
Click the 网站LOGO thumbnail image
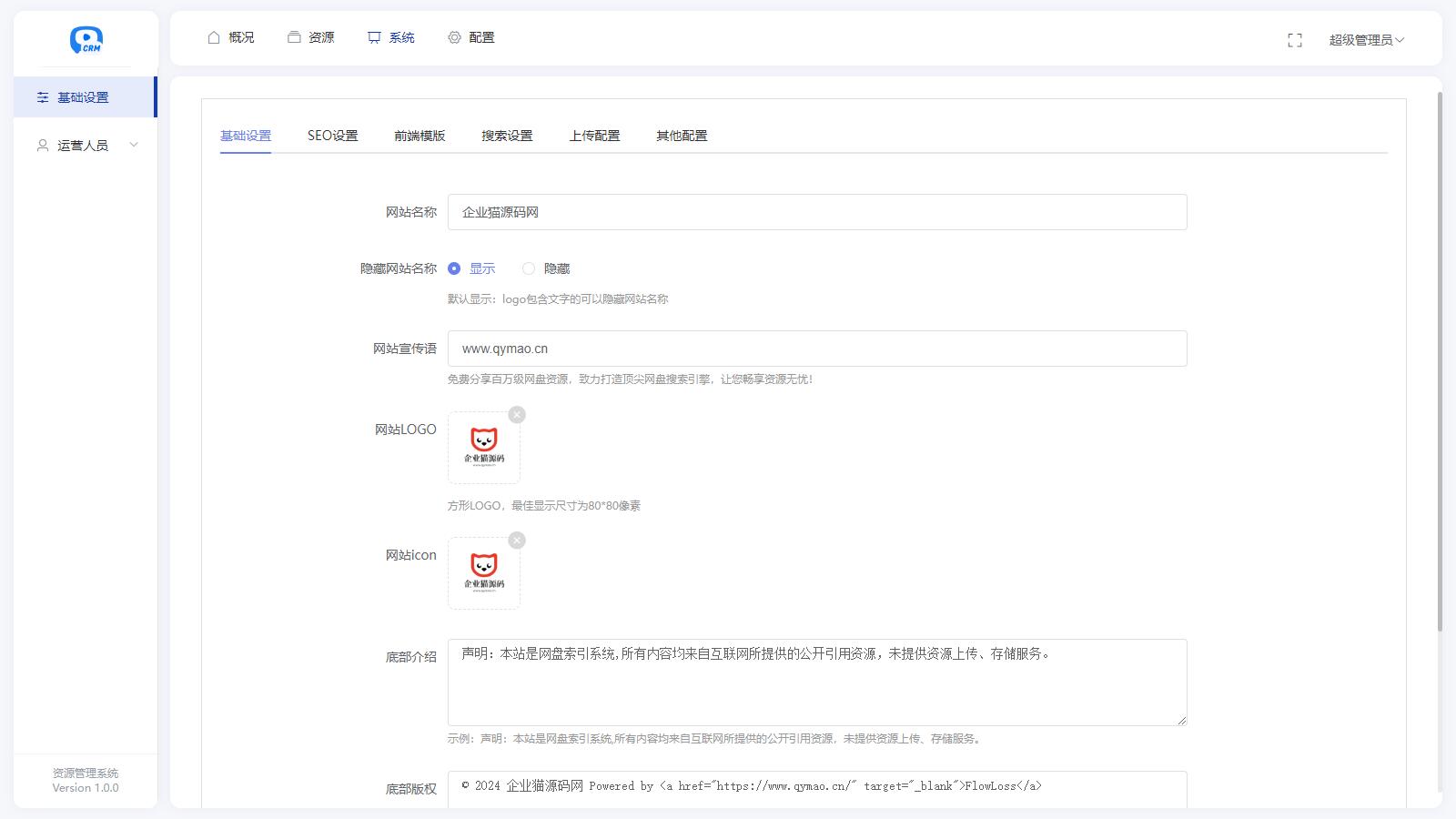point(484,448)
